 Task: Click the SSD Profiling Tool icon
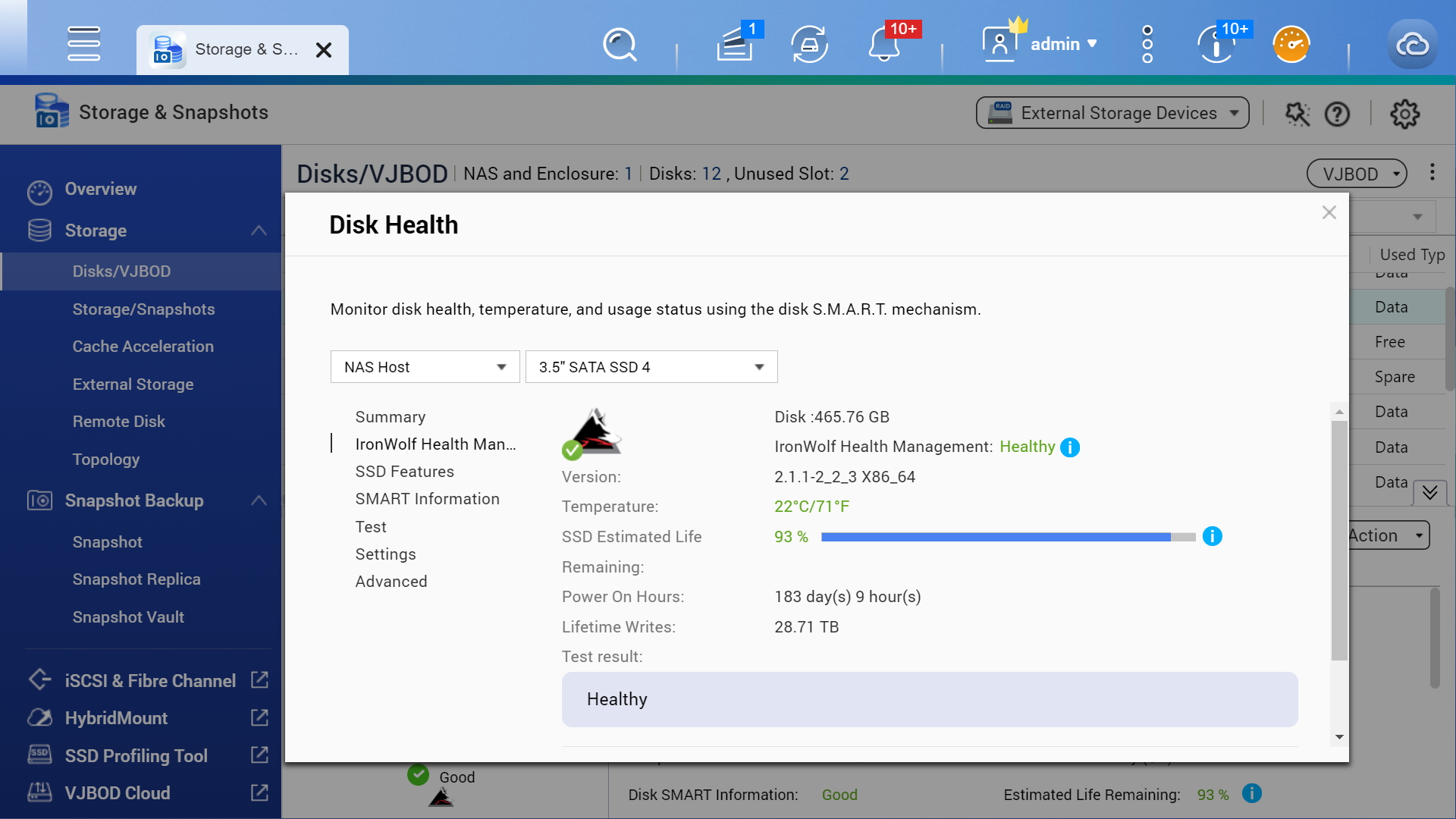[38, 755]
